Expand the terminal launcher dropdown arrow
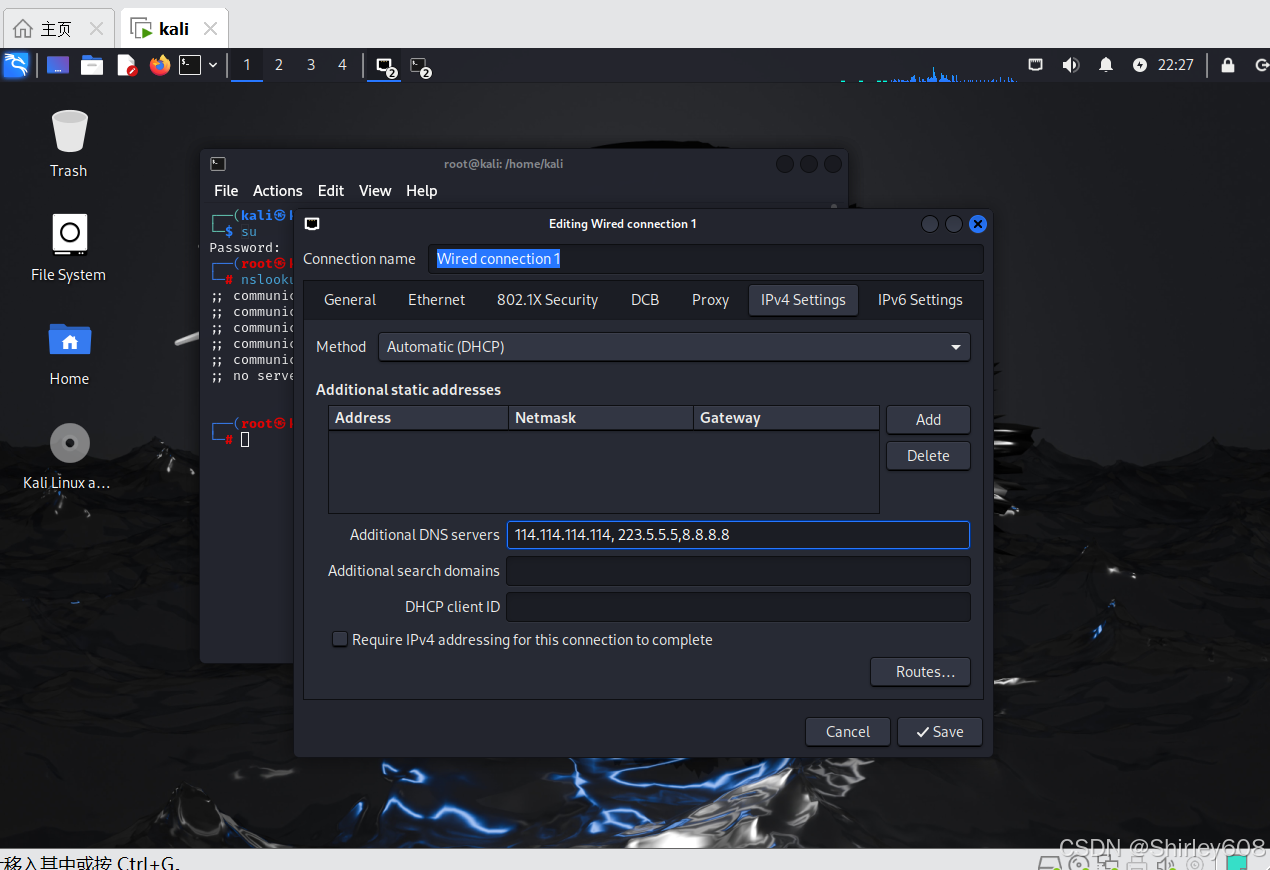 (213, 65)
